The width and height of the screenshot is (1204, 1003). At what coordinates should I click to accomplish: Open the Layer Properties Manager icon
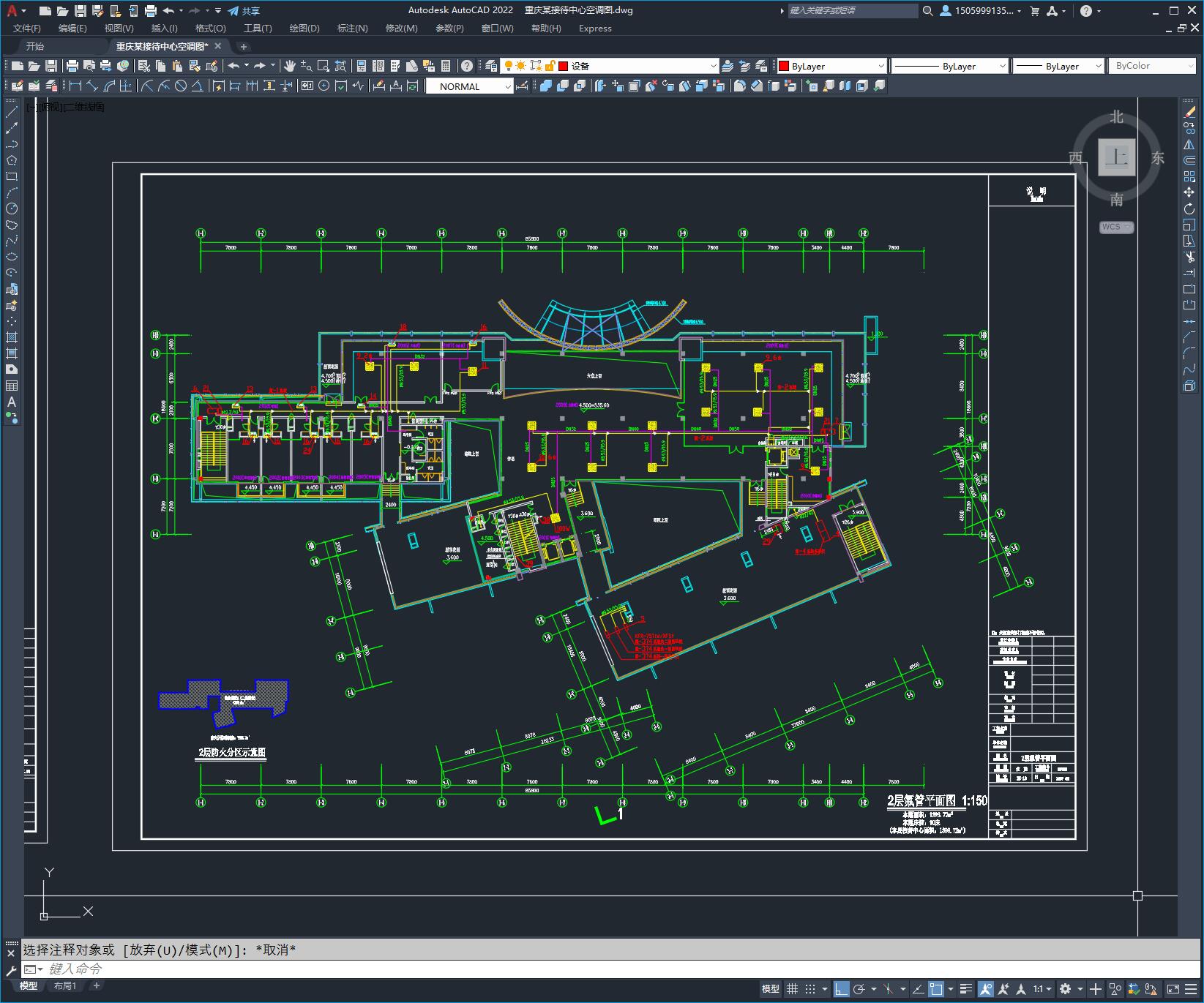click(x=491, y=66)
